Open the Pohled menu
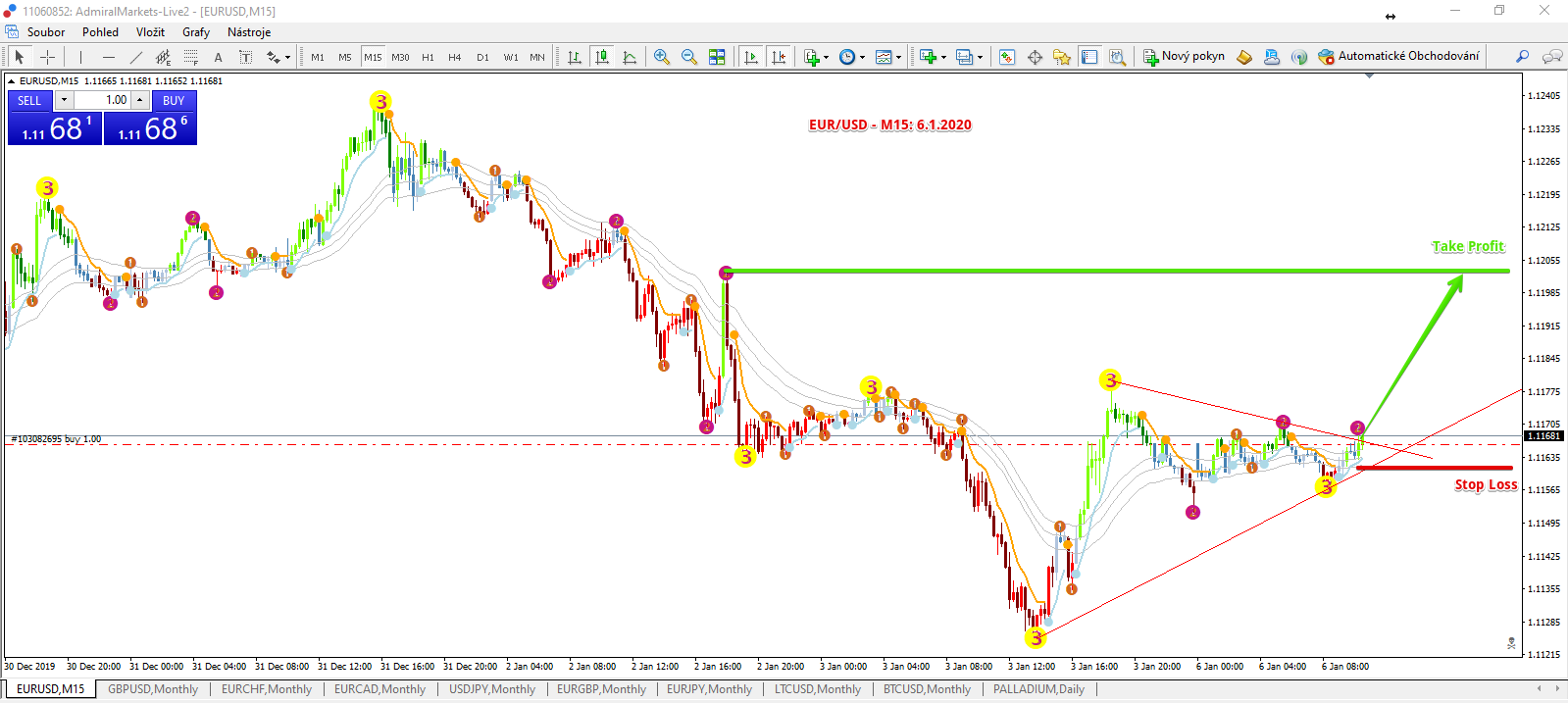 tap(100, 32)
